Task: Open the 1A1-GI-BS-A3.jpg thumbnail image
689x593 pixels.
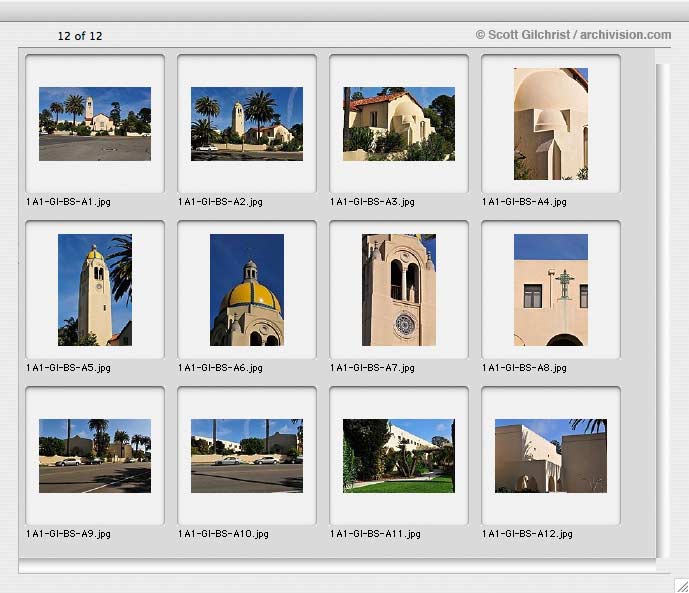Action: pyautogui.click(x=399, y=124)
